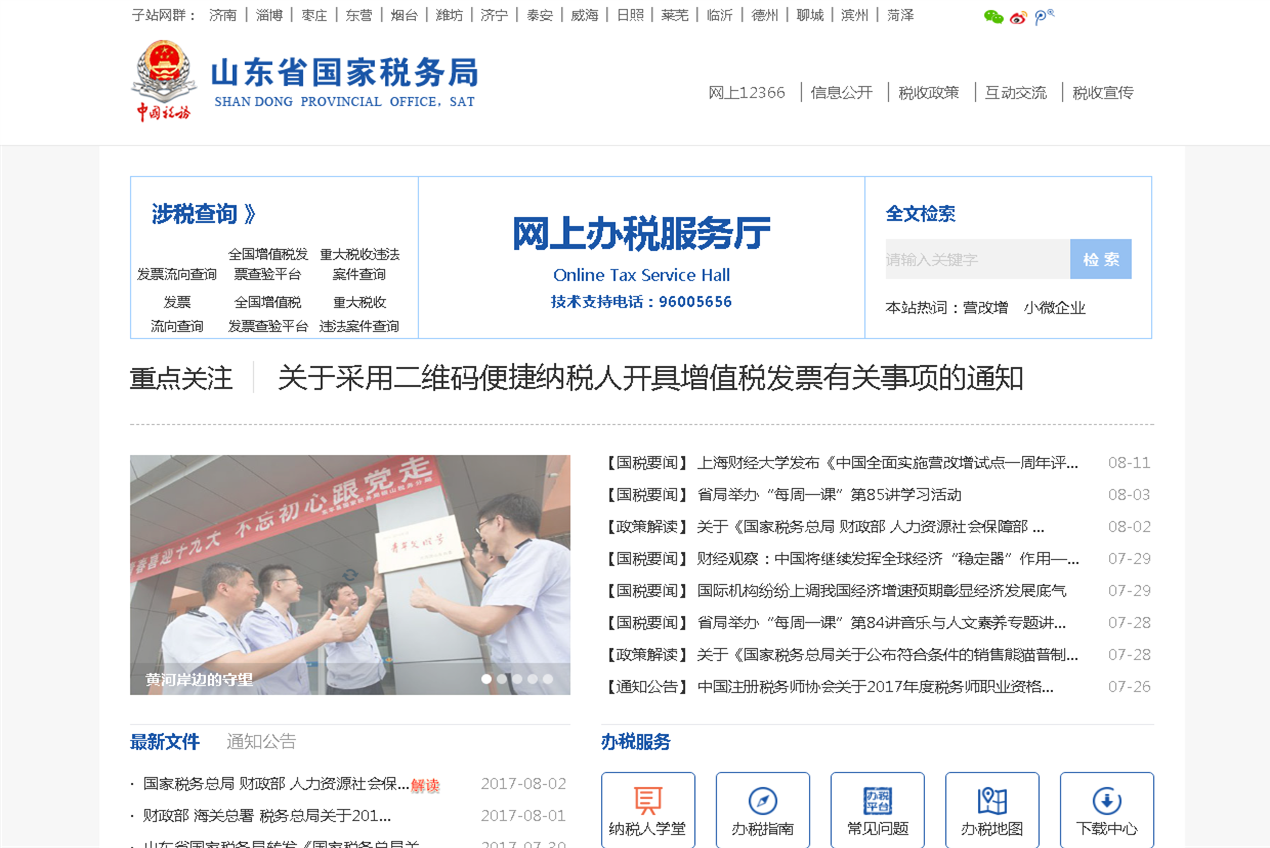Open 税收宣传 navigation item
Image resolution: width=1270 pixels, height=848 pixels.
(x=1103, y=93)
